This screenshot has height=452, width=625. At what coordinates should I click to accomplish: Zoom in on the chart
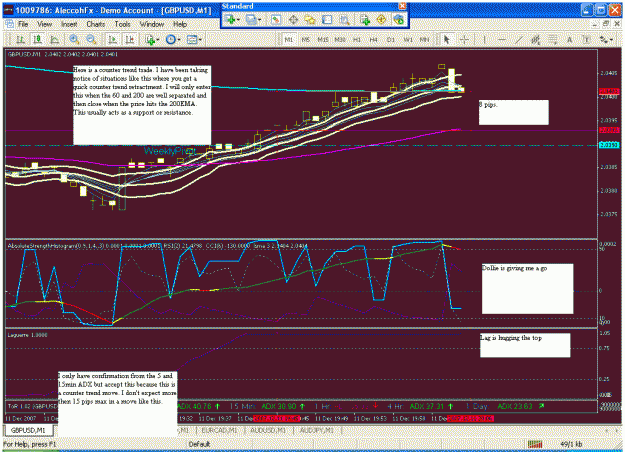pyautogui.click(x=74, y=39)
